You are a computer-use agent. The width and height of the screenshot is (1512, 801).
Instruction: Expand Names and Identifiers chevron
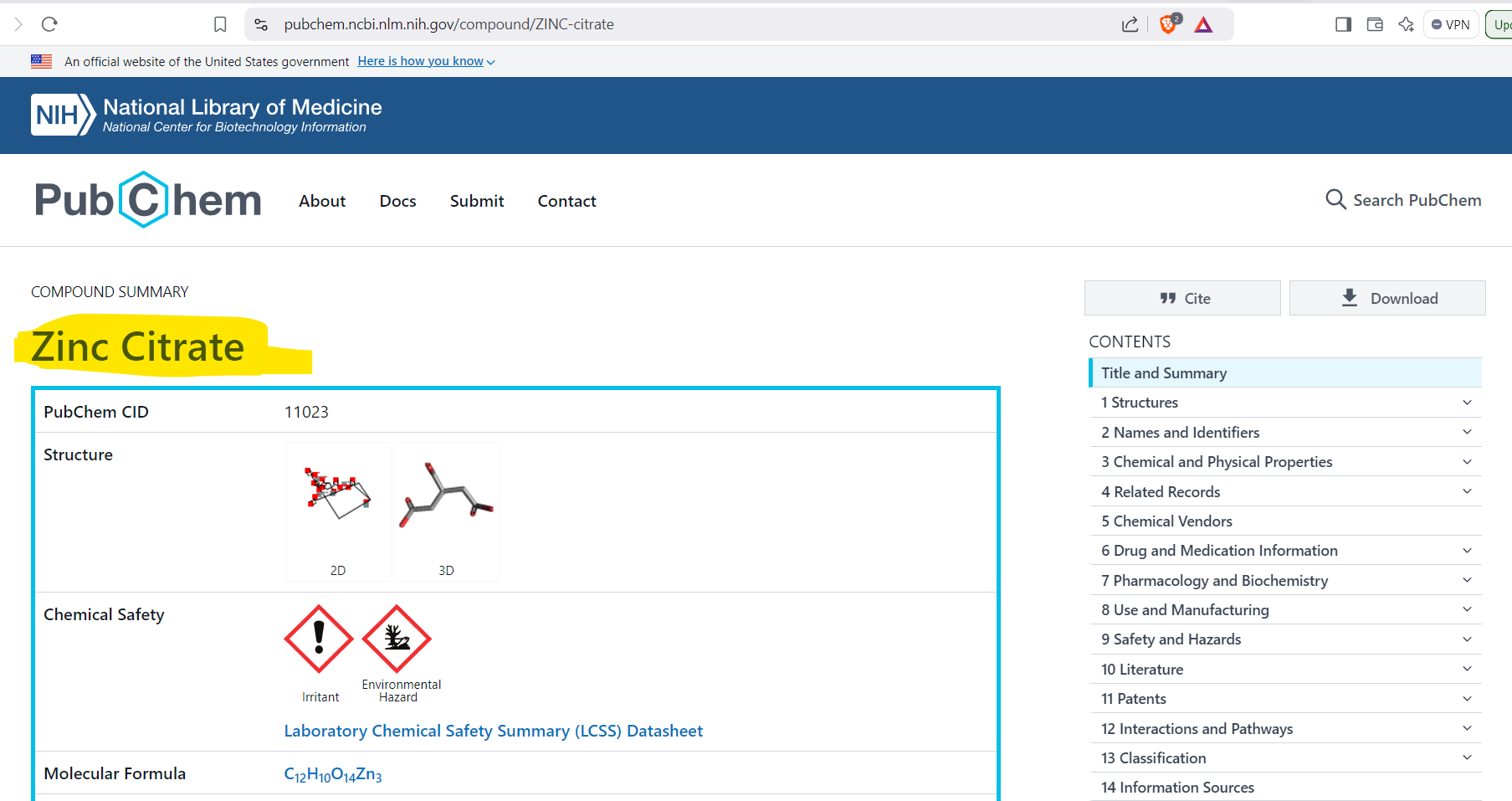pos(1467,432)
